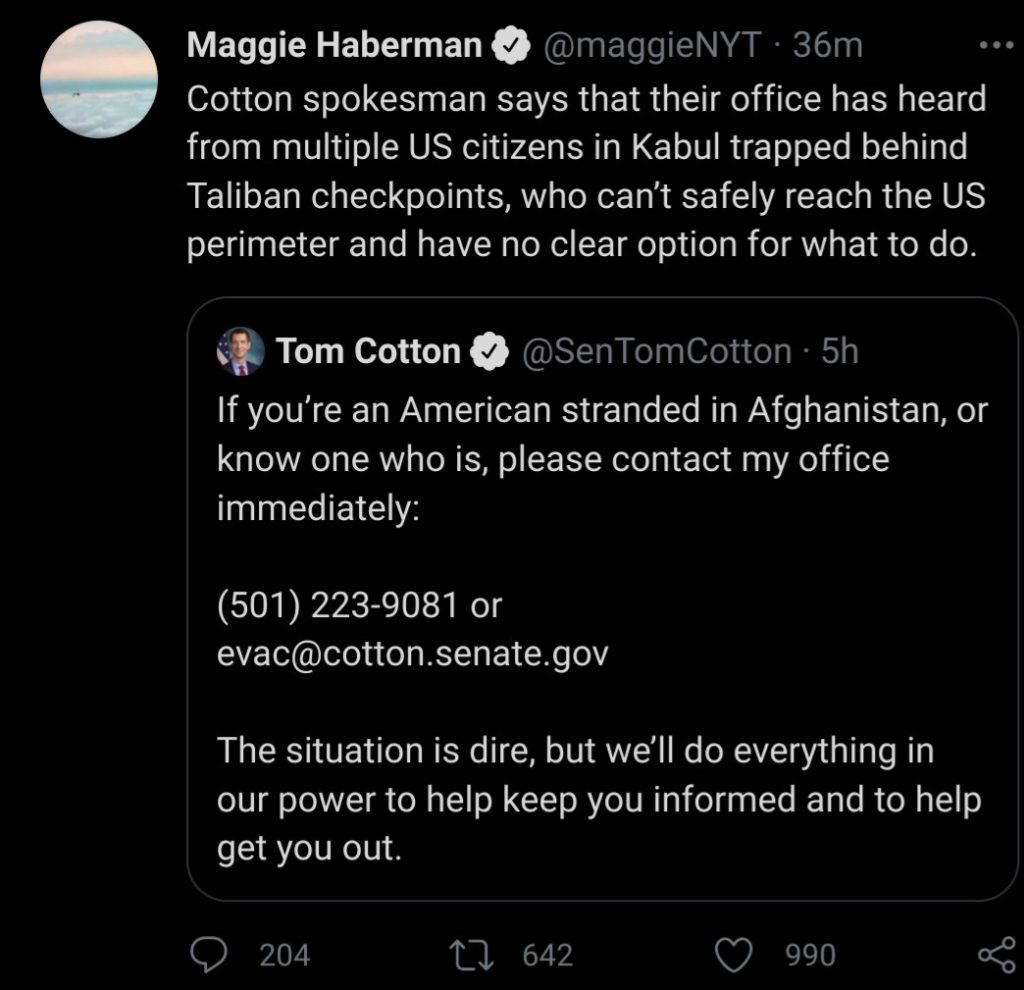Click the 36m tweet timestamp
Image resolution: width=1024 pixels, height=990 pixels.
pos(826,46)
